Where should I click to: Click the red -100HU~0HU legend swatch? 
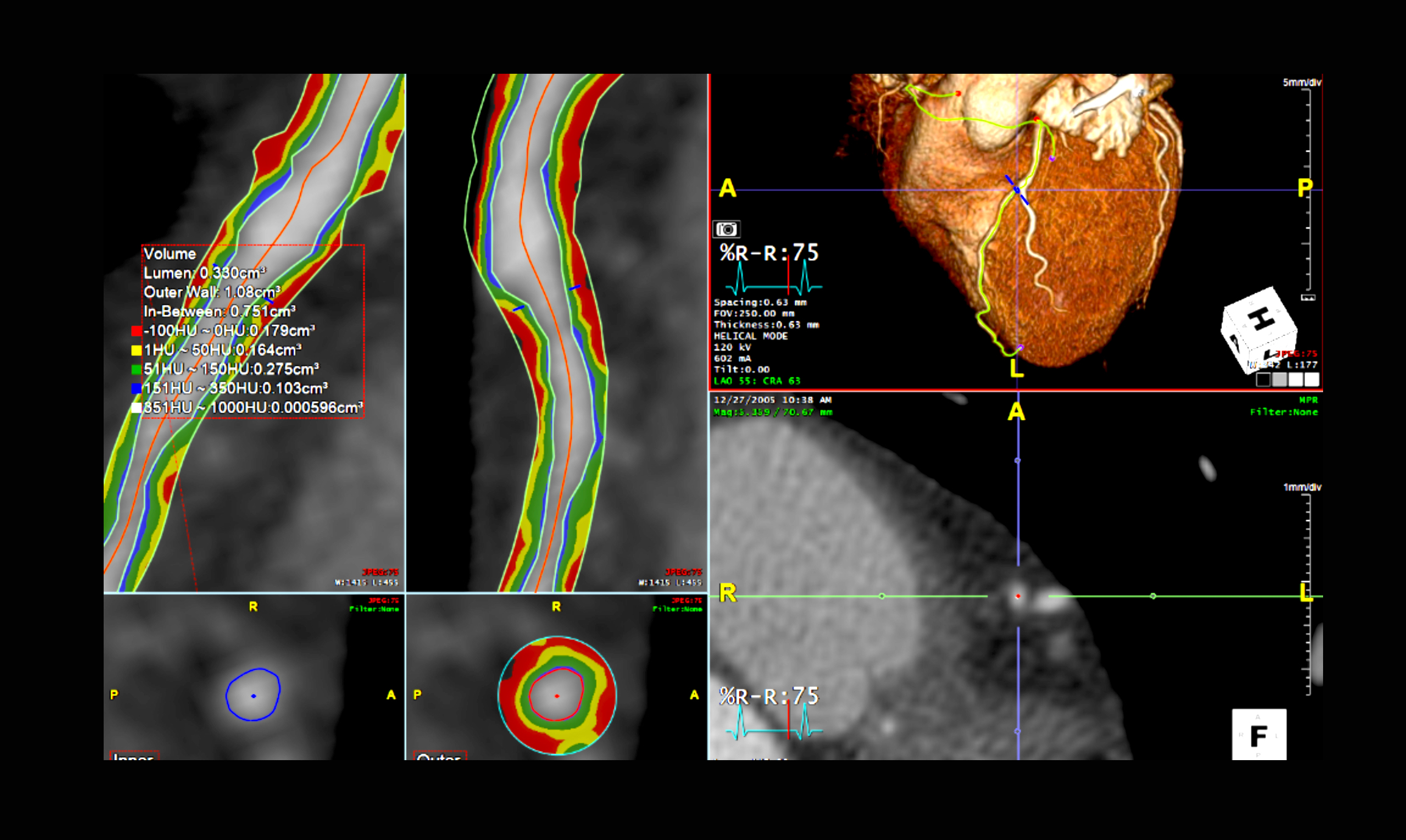pyautogui.click(x=137, y=331)
